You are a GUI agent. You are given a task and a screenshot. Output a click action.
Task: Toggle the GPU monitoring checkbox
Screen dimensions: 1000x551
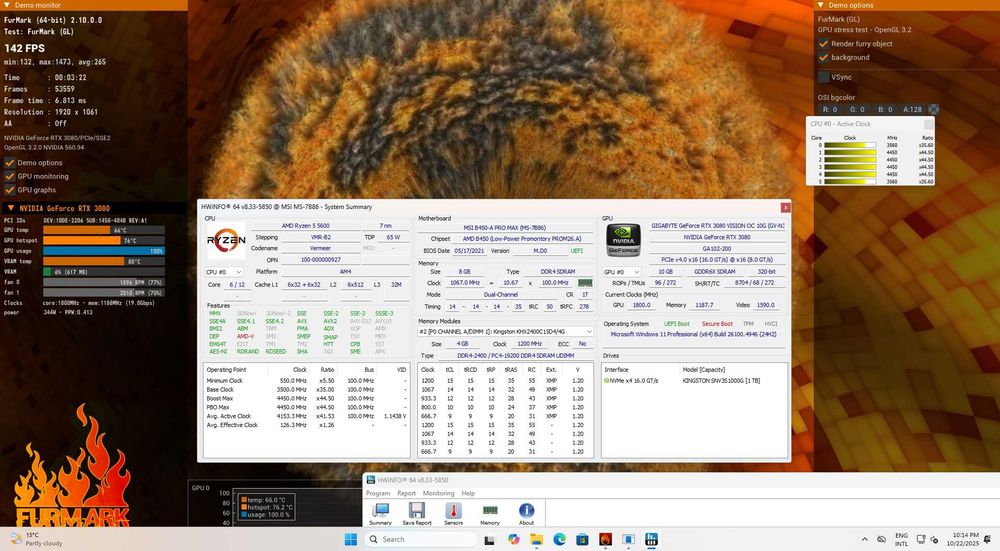click(10, 176)
